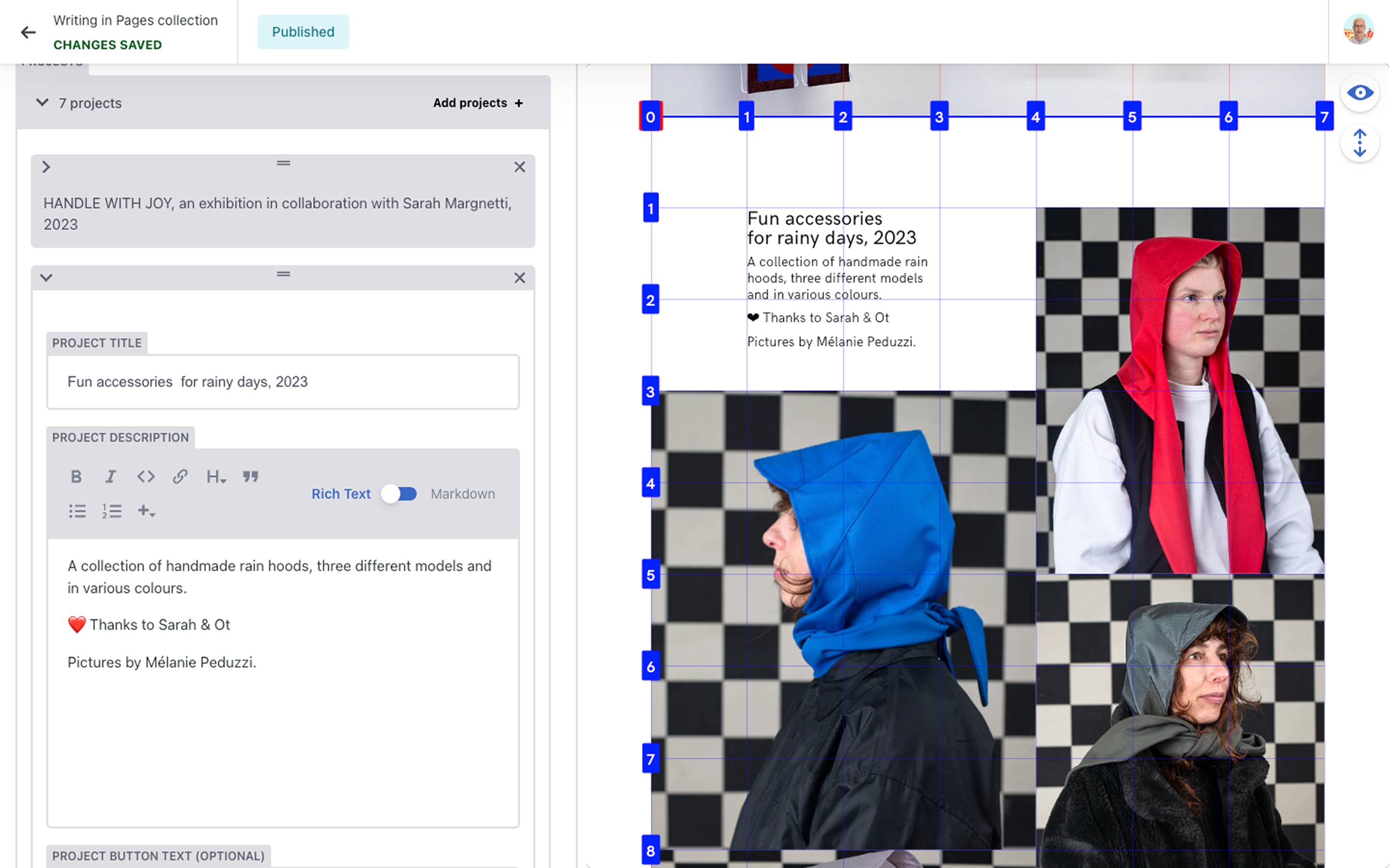Click the Published status button
The image size is (1389, 868).
303,32
